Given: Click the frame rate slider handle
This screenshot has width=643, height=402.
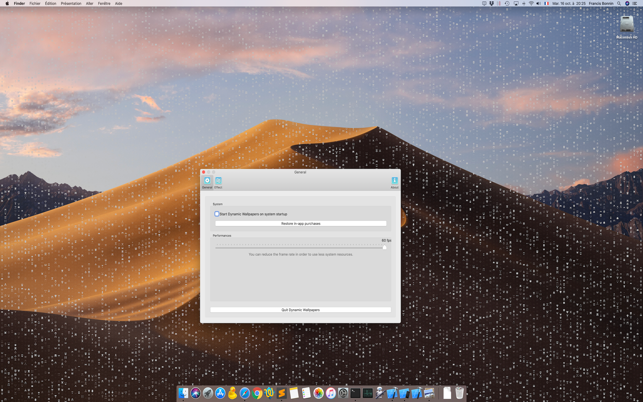Looking at the screenshot, I should (x=384, y=247).
